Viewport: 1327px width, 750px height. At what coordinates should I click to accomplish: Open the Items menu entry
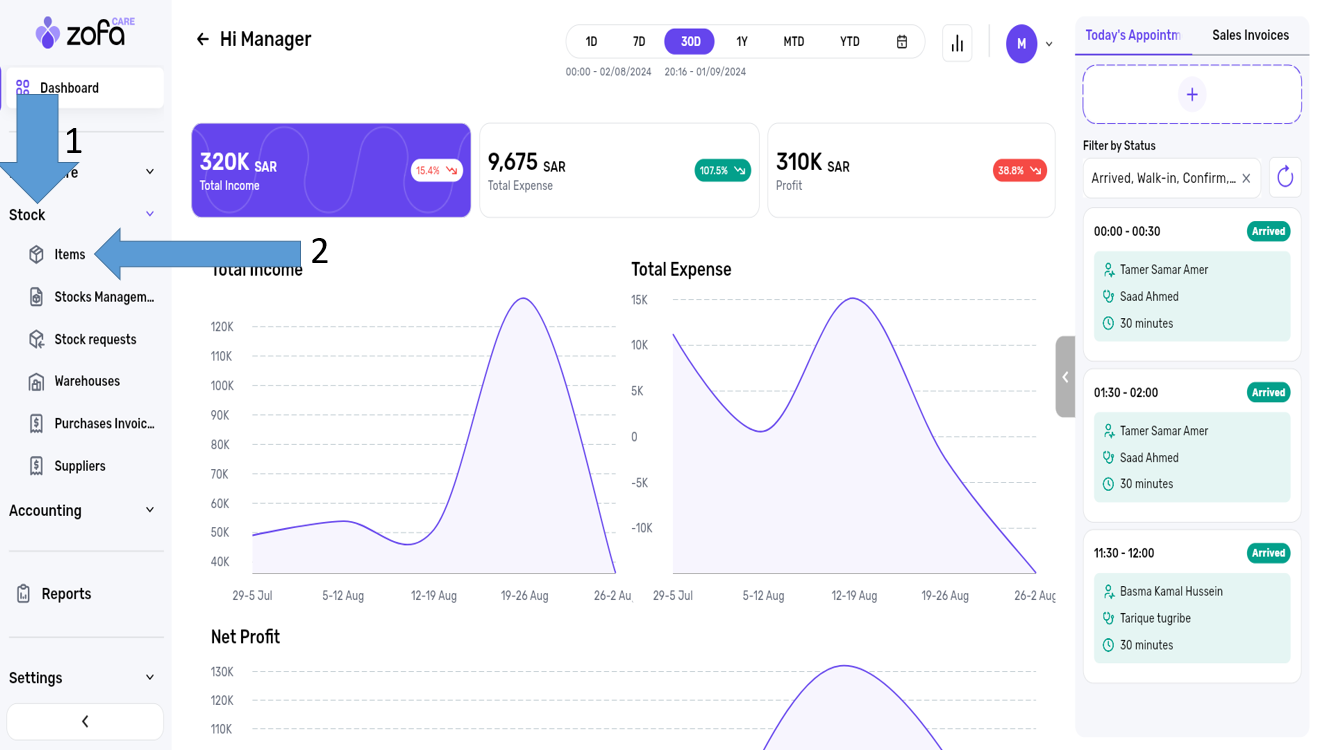tap(69, 255)
